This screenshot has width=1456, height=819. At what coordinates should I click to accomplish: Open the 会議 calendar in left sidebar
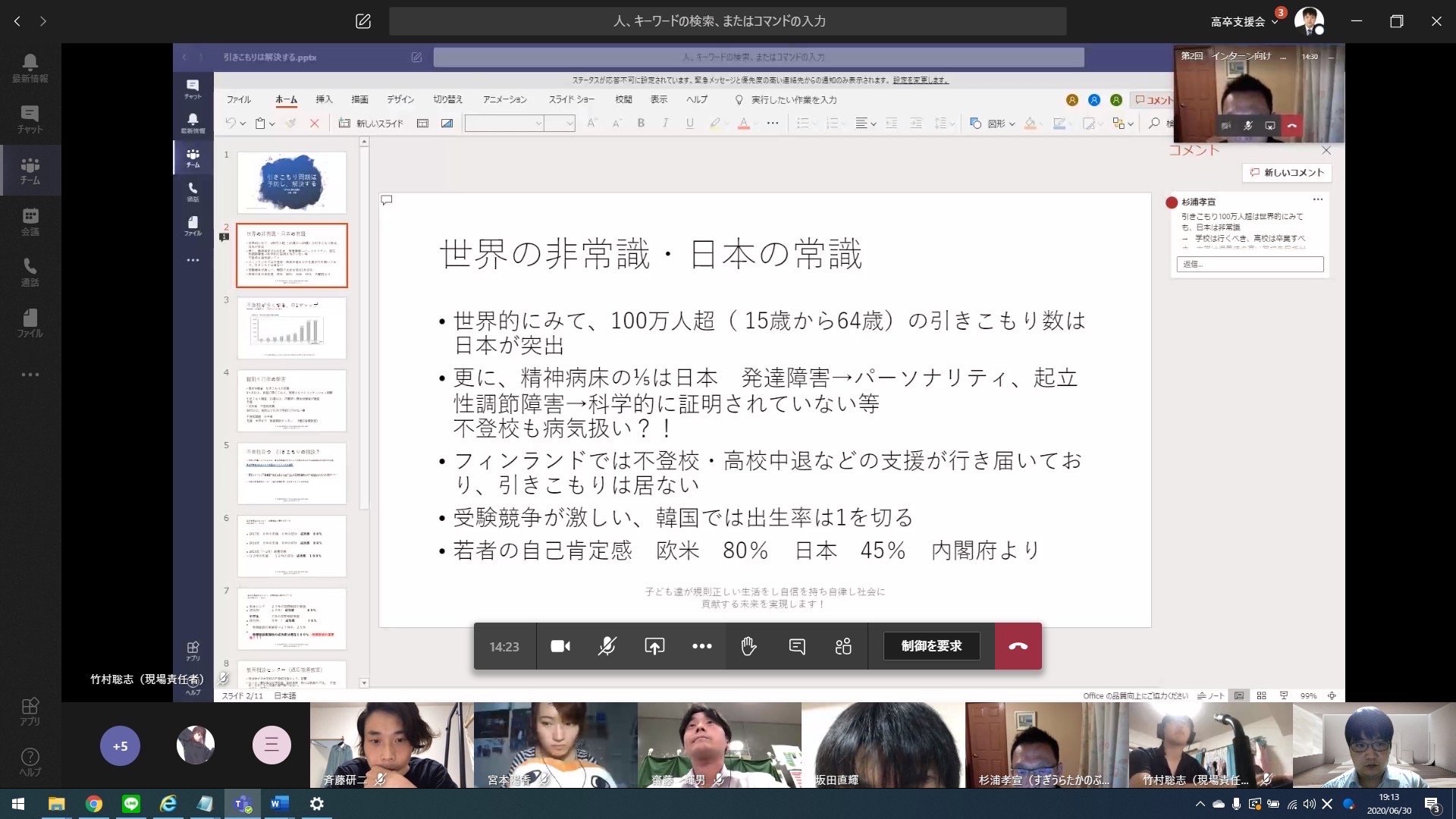[x=30, y=221]
